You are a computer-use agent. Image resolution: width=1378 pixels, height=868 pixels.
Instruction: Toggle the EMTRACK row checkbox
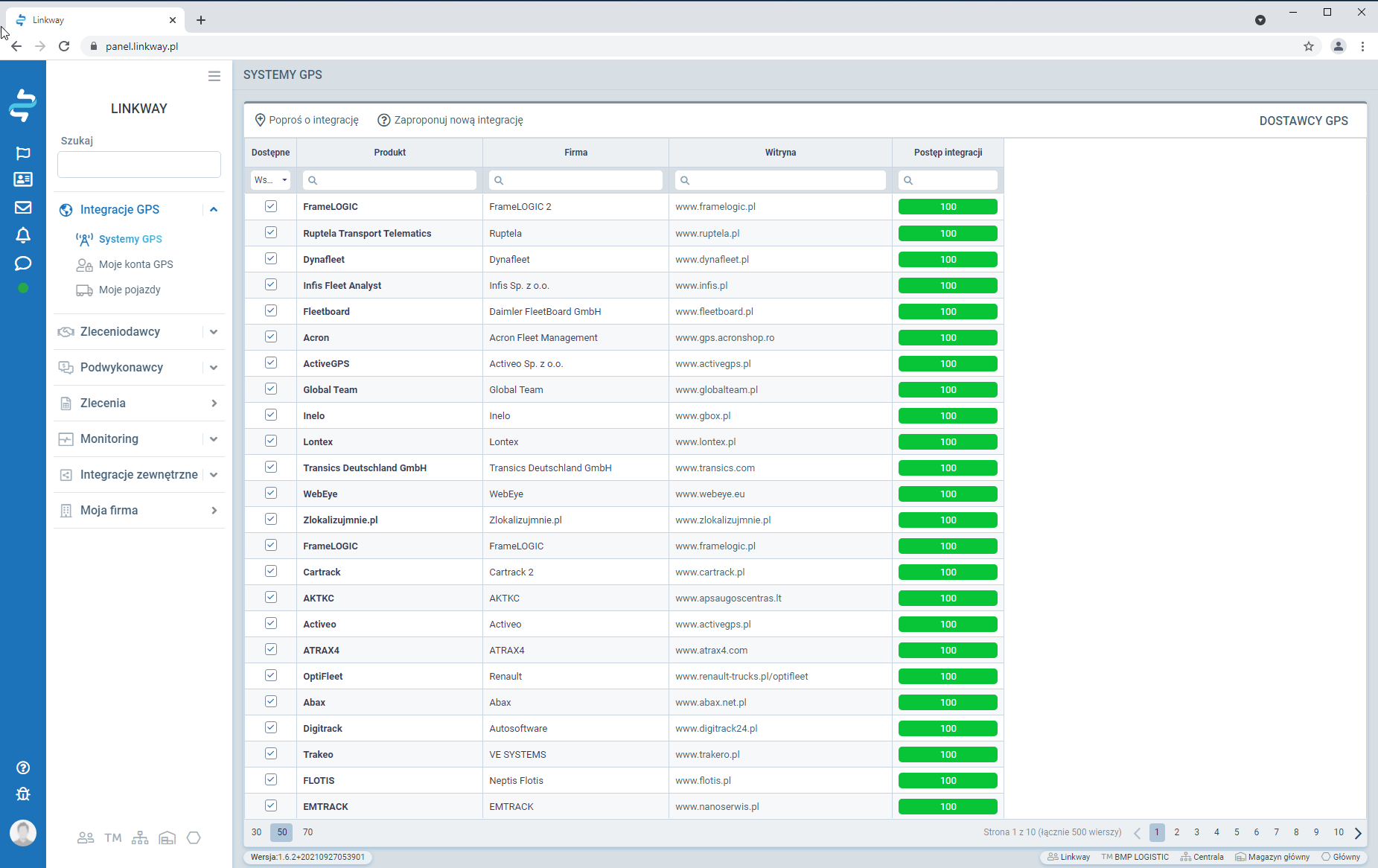tap(271, 805)
